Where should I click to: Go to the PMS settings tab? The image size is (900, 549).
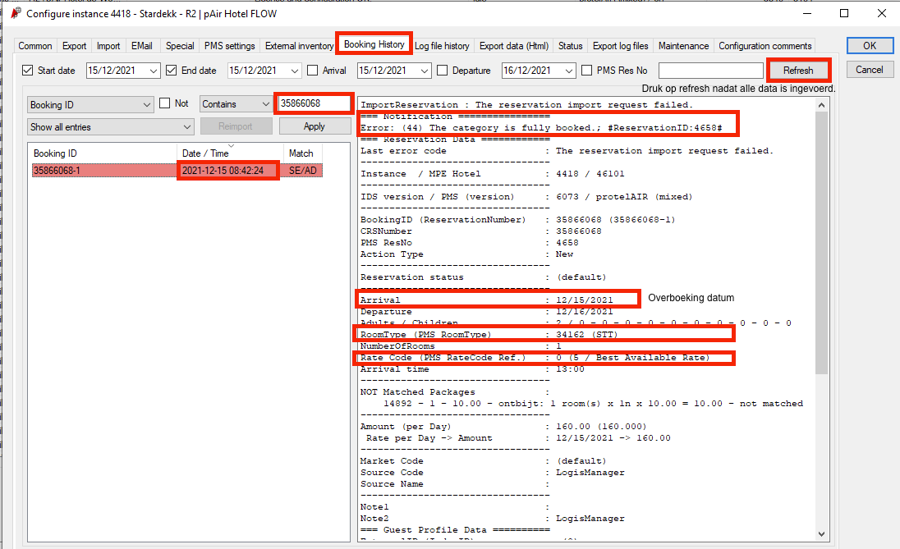tap(230, 46)
